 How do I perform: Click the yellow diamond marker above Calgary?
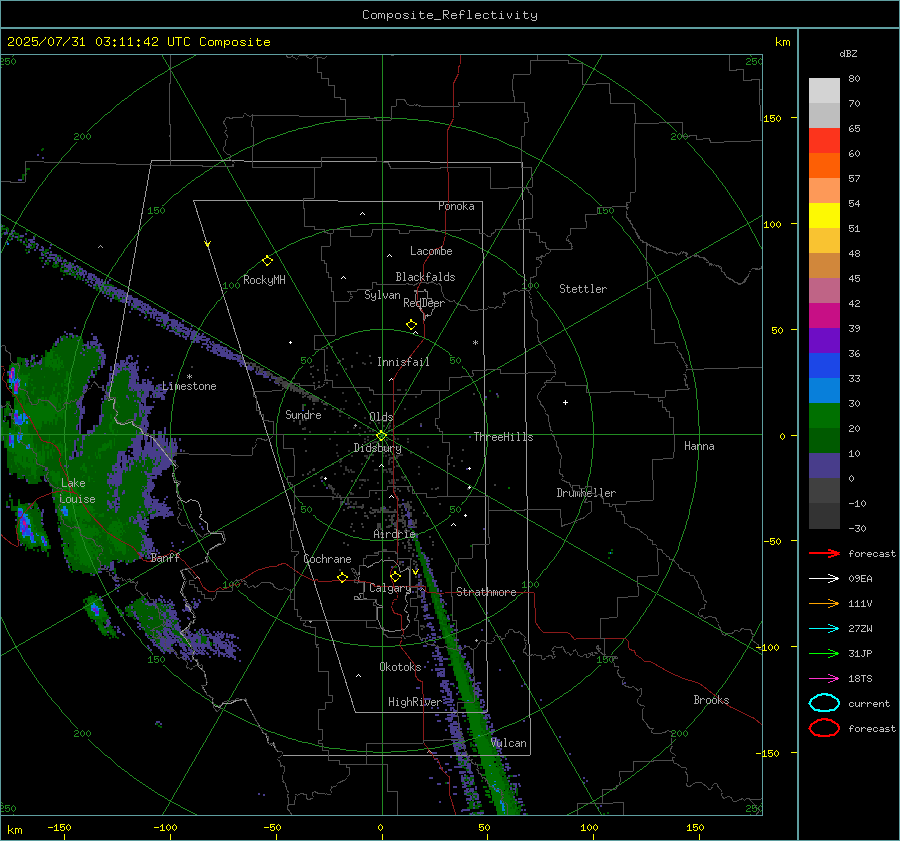pos(395,576)
